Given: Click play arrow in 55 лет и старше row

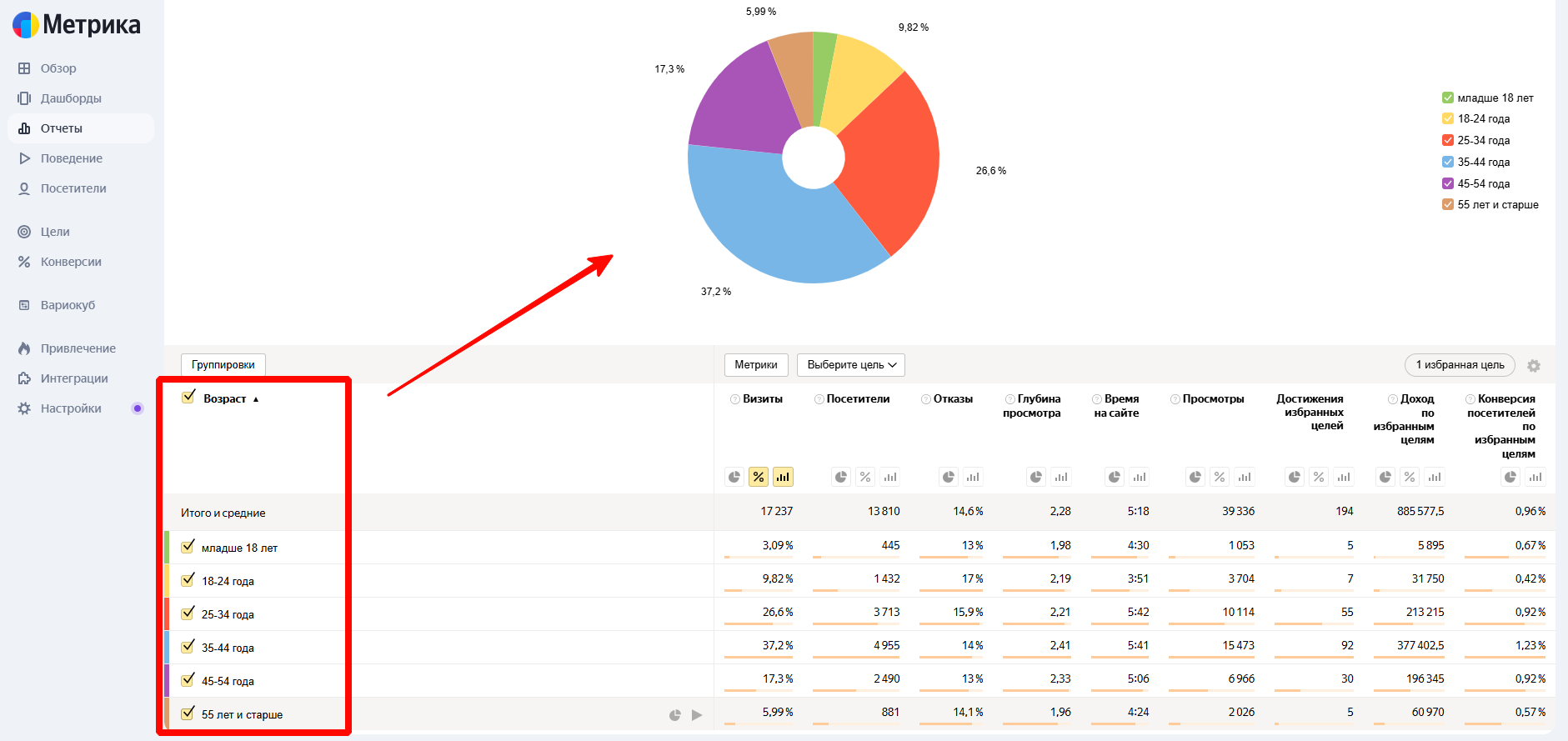Looking at the screenshot, I should point(697,715).
